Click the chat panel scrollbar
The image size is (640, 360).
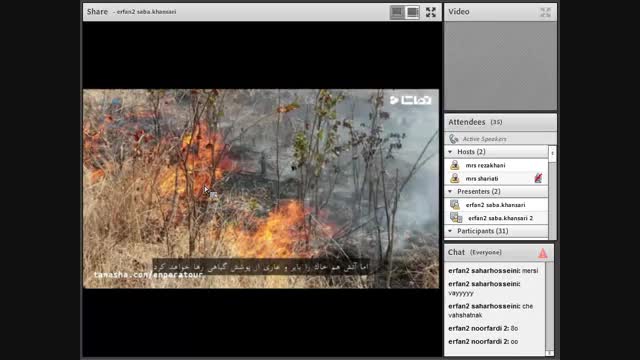550,309
